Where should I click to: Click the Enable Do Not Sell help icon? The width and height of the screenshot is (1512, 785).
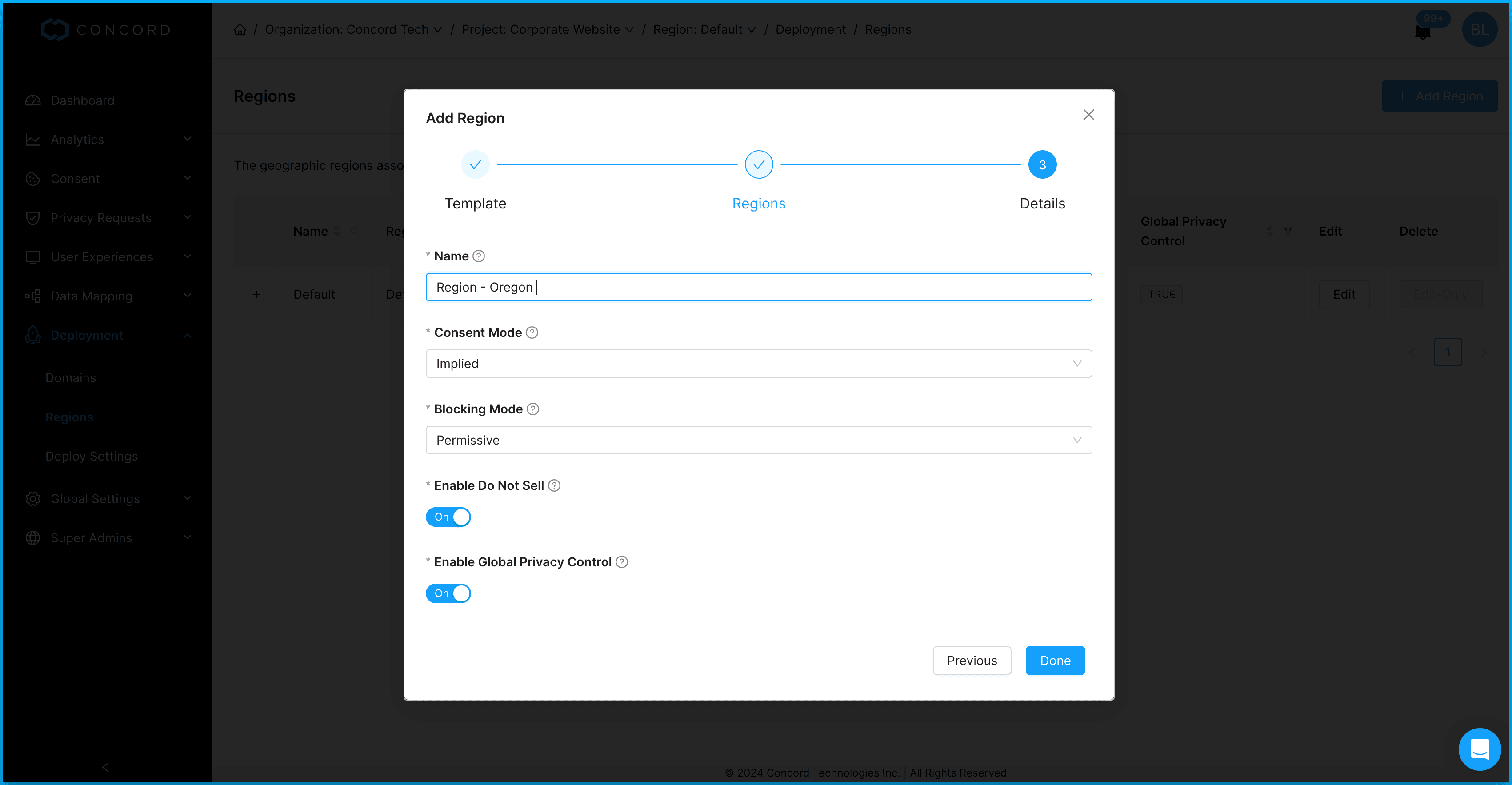point(553,485)
